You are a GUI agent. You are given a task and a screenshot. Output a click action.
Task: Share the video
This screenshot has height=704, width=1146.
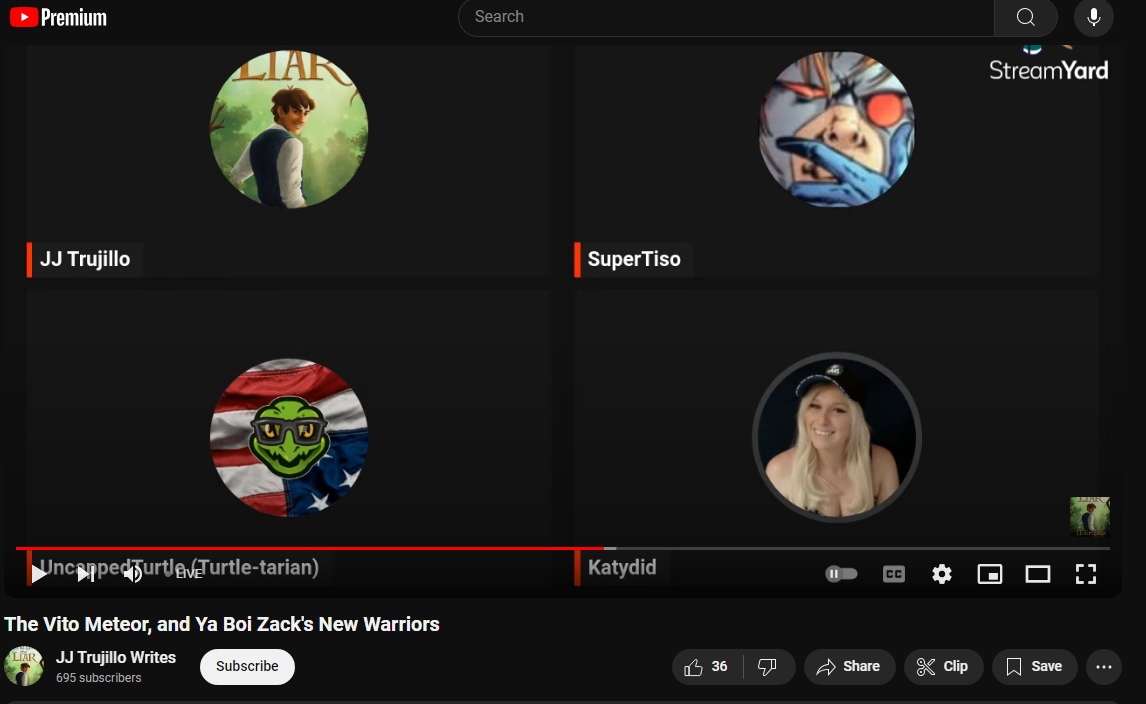coord(849,666)
